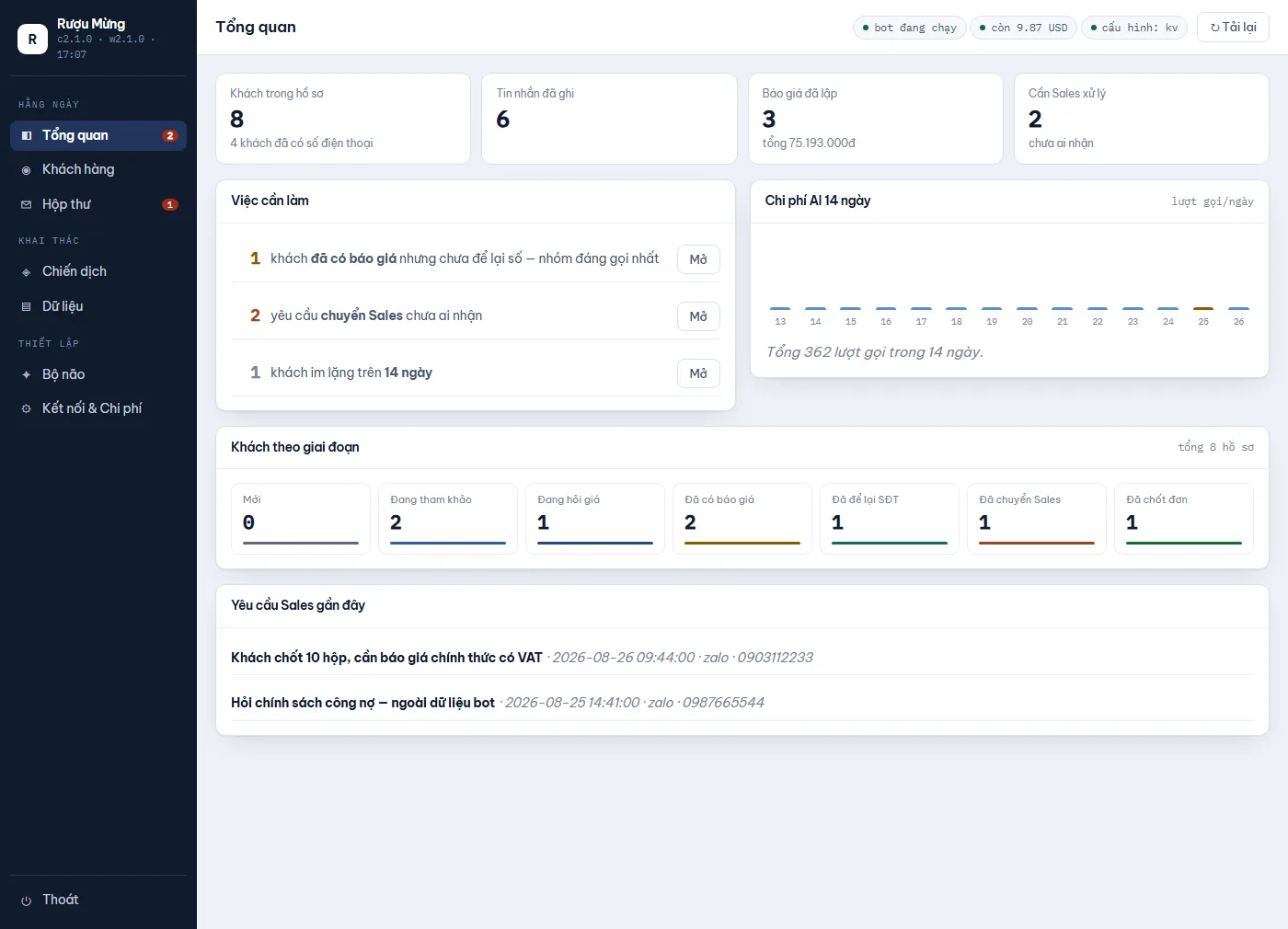Screen dimensions: 1288x929
Task: Open the Dữ liệu section
Action: pos(98,306)
